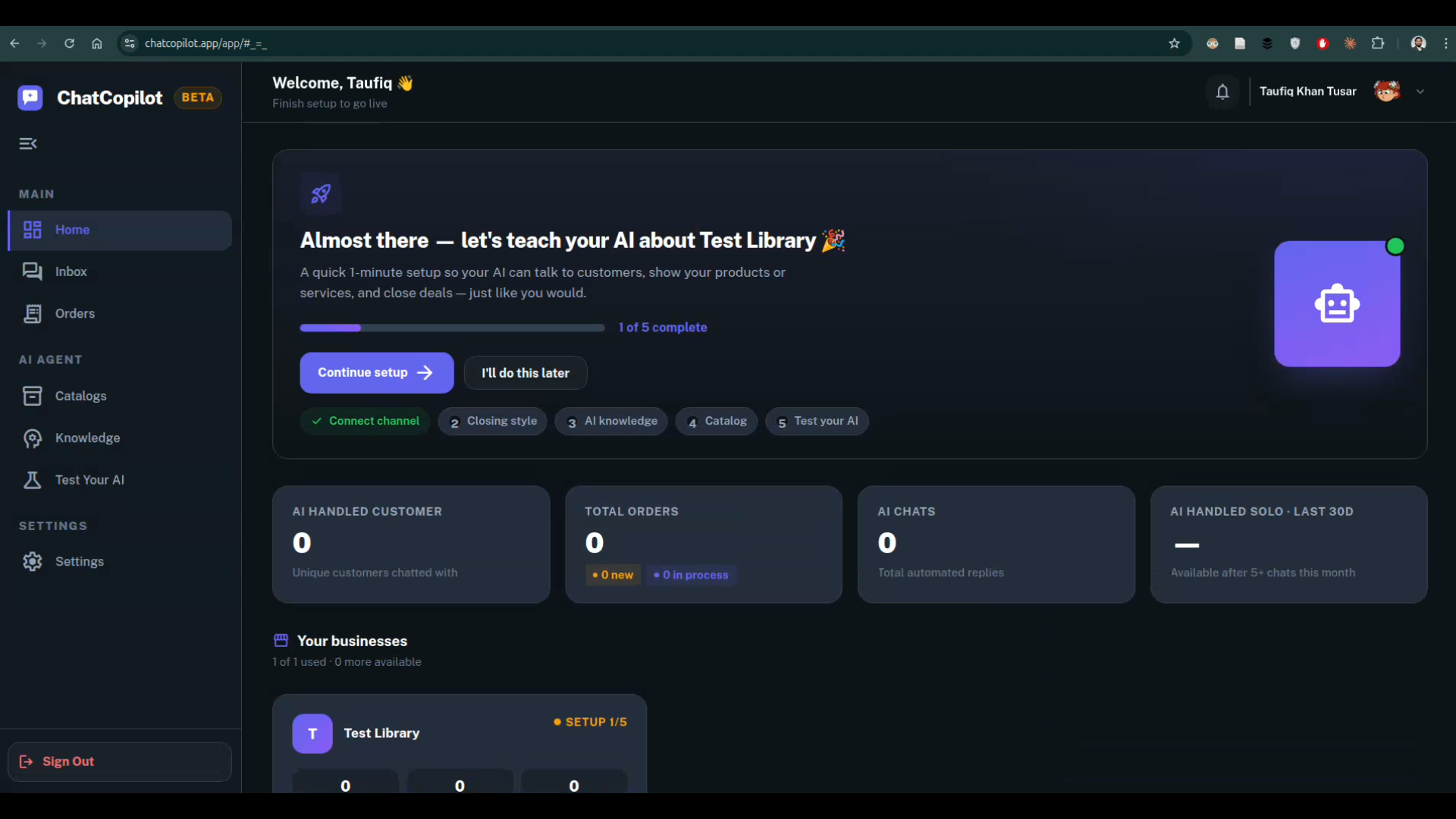The width and height of the screenshot is (1456, 819).
Task: Click the Continue setup button
Action: (x=377, y=372)
